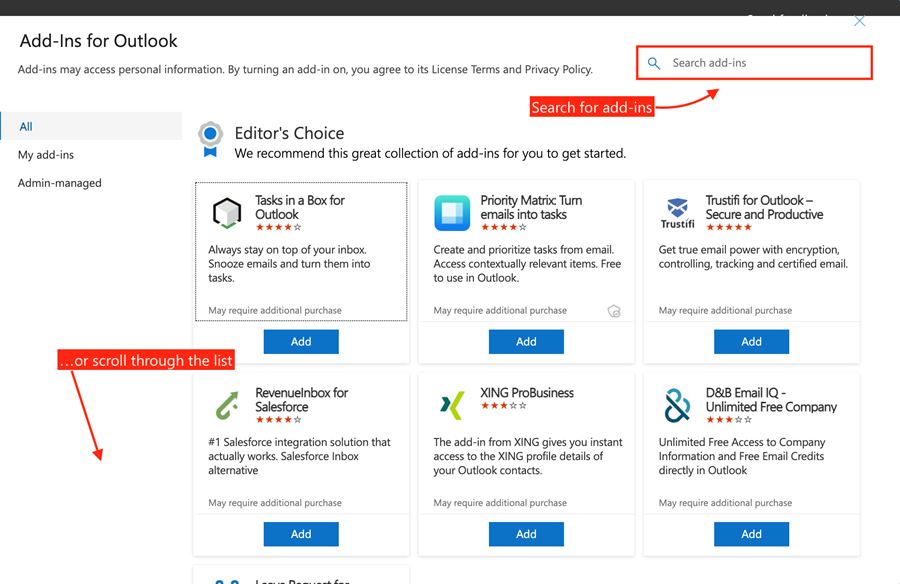Click the magnifier icon in search box
Screen dimensions: 900x584
654,63
